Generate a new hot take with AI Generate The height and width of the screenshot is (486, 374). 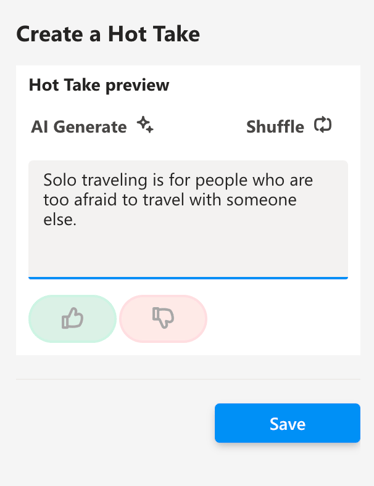92,126
